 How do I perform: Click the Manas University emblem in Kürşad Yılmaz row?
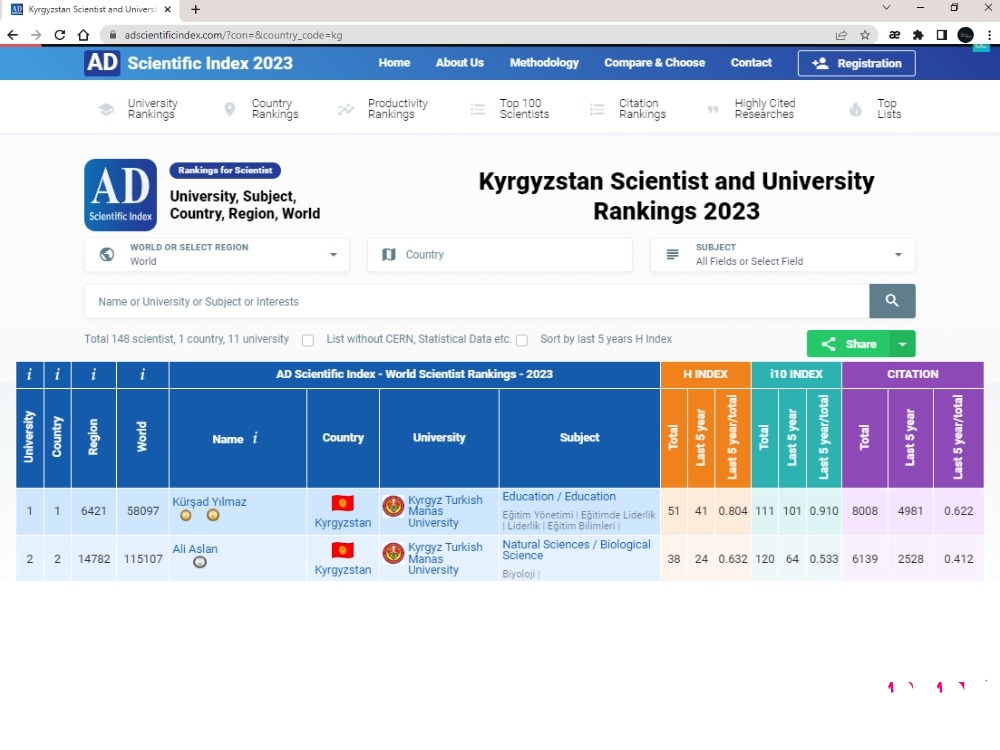pyautogui.click(x=393, y=506)
